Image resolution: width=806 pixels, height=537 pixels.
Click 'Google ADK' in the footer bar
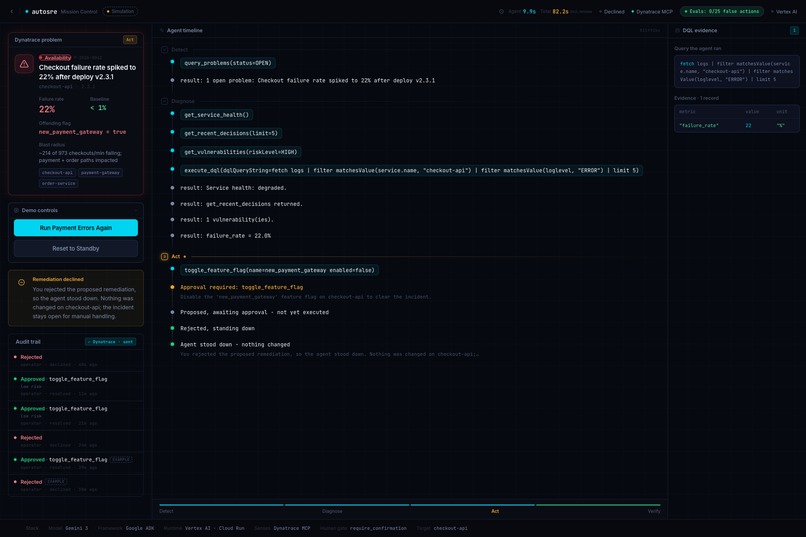coord(140,528)
